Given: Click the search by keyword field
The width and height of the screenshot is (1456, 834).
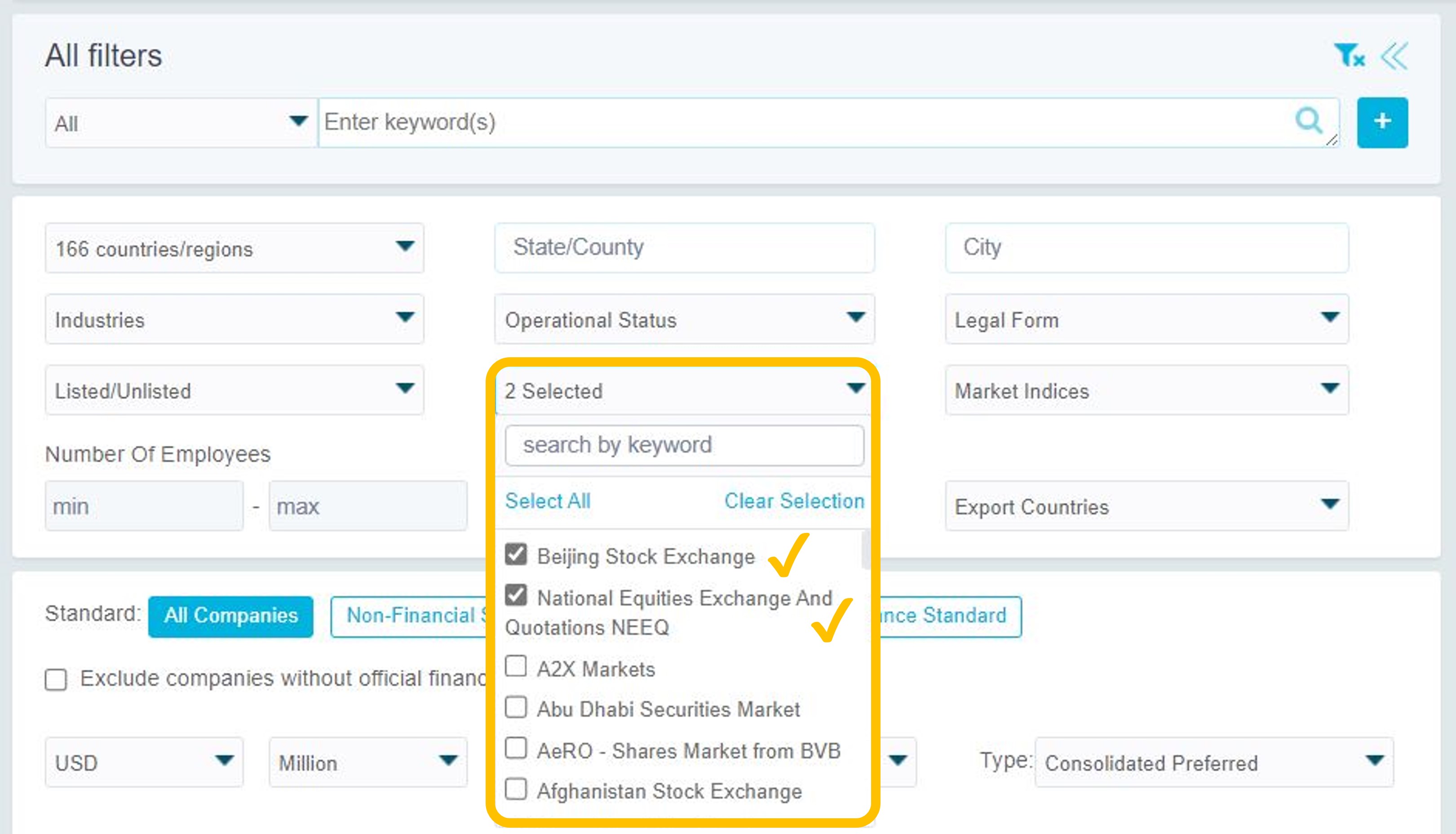Looking at the screenshot, I should (684, 445).
